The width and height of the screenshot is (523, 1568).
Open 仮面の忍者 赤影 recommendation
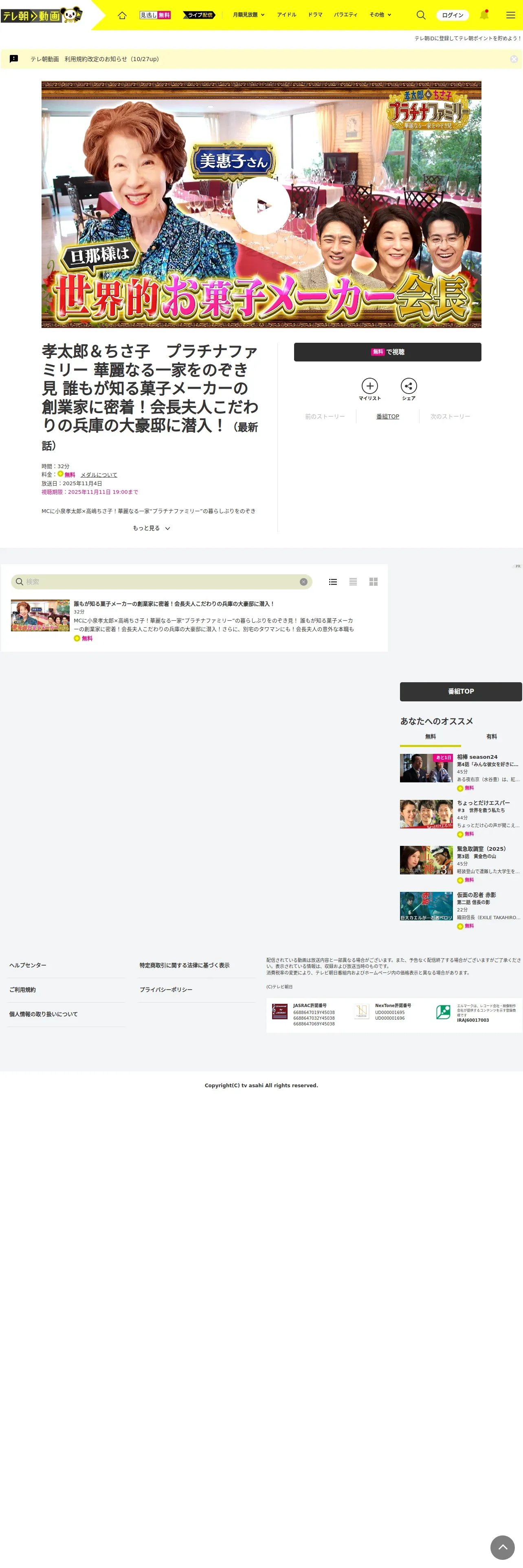coord(460,910)
